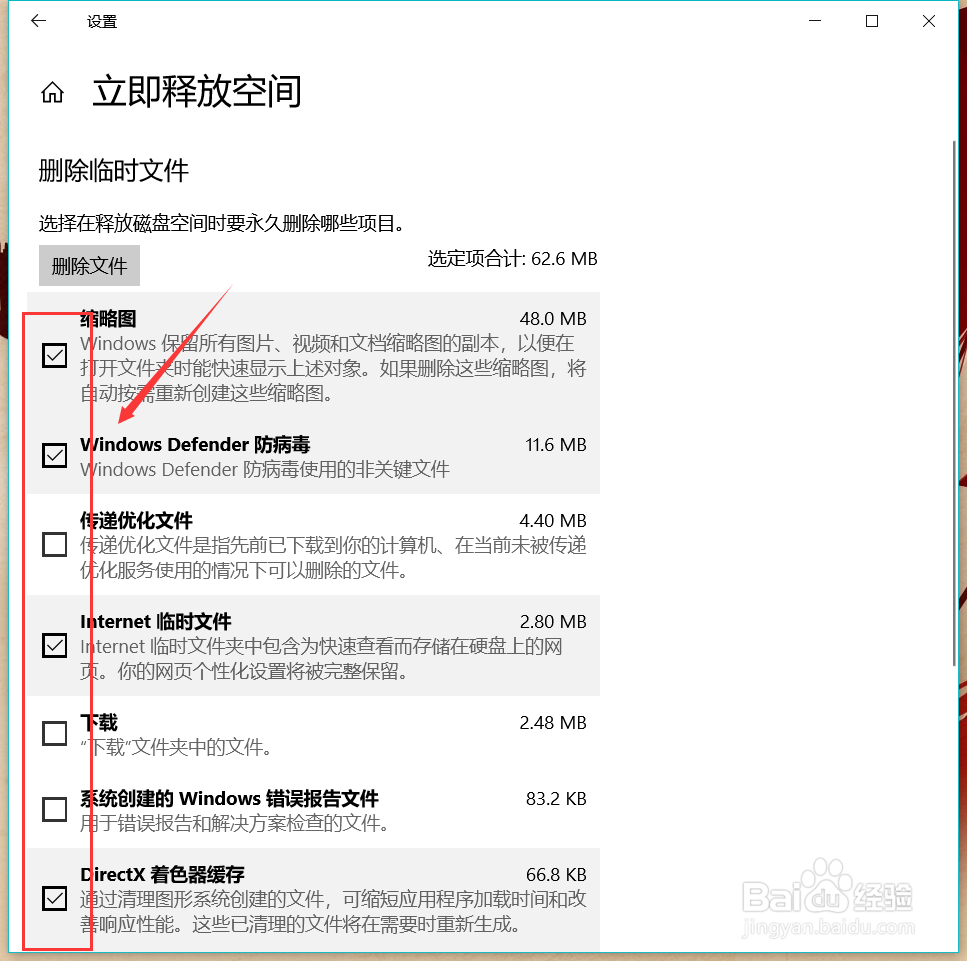Click the 删除文件 button
967x961 pixels.
click(88, 265)
